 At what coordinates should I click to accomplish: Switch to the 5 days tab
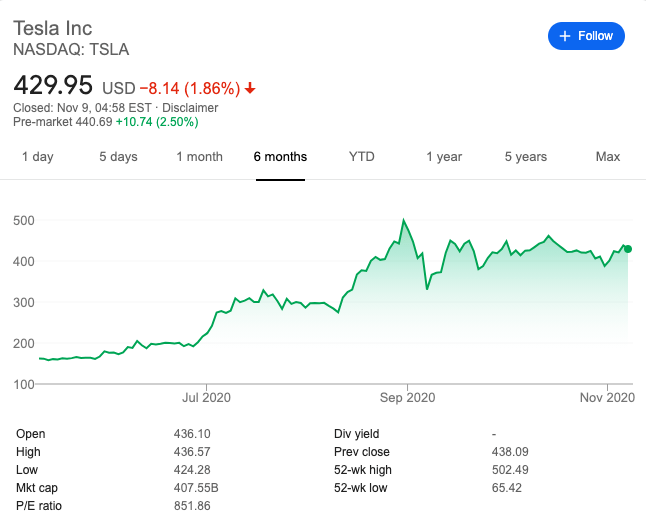[x=118, y=157]
